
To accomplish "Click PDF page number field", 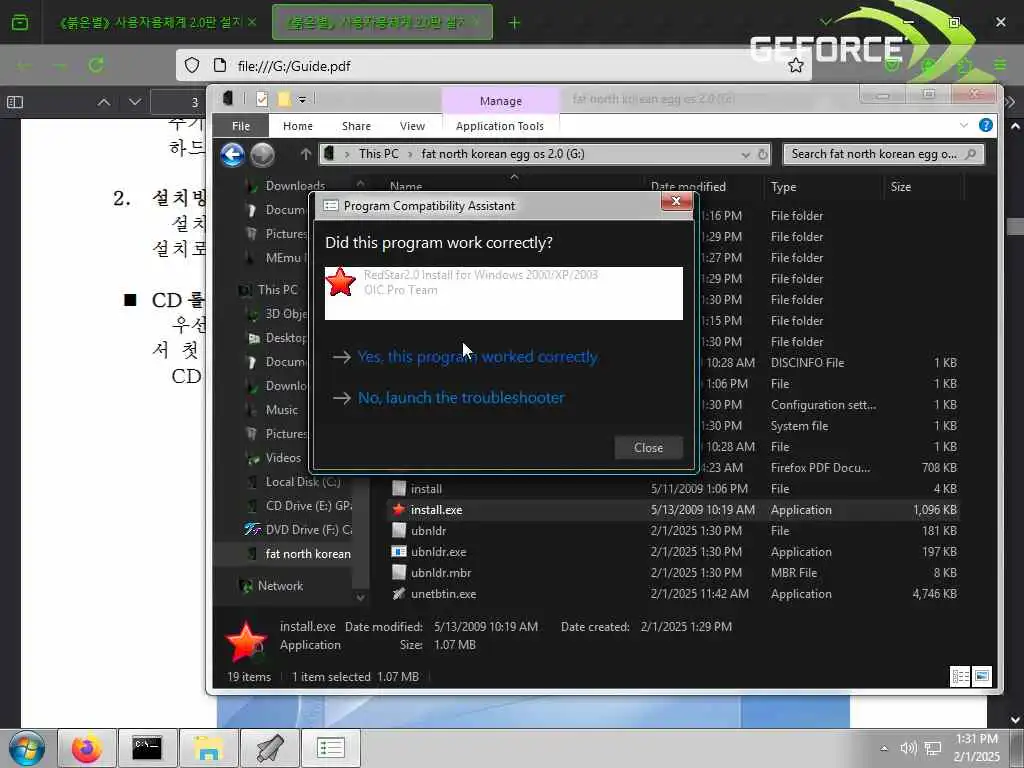I will 178,103.
